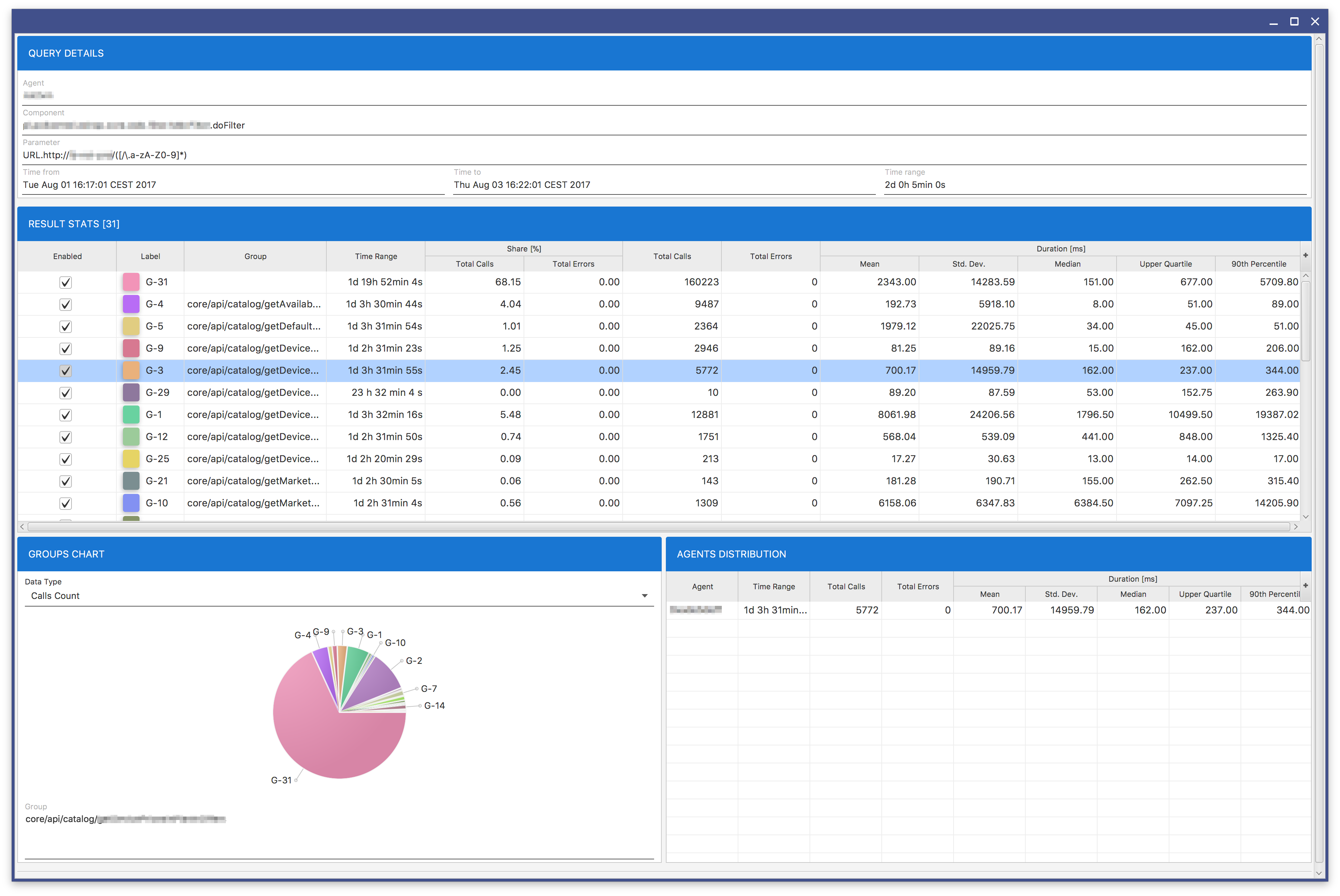
Task: Sort Agents Distribution by Agent header
Action: (x=702, y=586)
